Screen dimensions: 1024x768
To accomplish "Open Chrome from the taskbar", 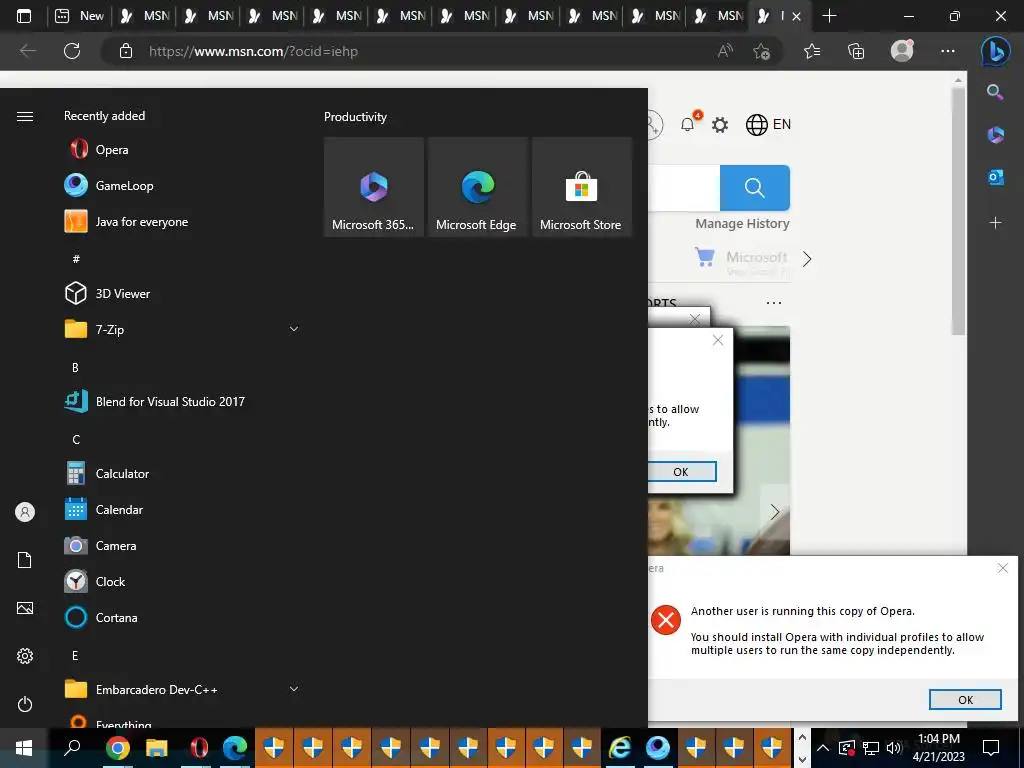I will tap(118, 748).
